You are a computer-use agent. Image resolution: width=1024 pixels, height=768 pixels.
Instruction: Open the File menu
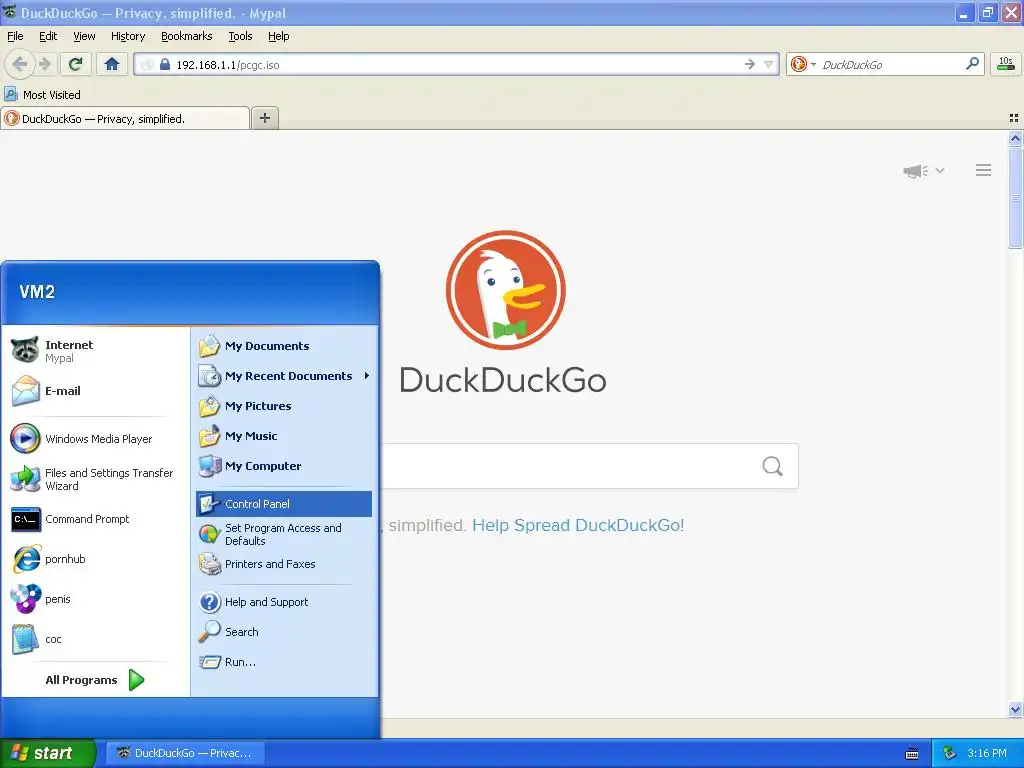pyautogui.click(x=15, y=36)
